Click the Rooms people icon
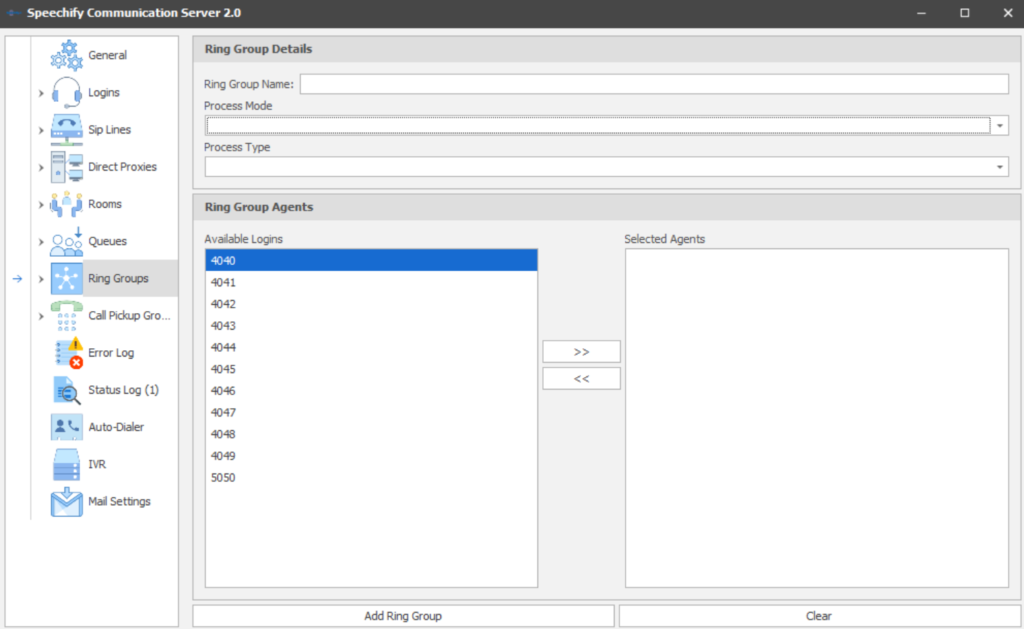Screen dimensions: 1024x629 tap(67, 204)
